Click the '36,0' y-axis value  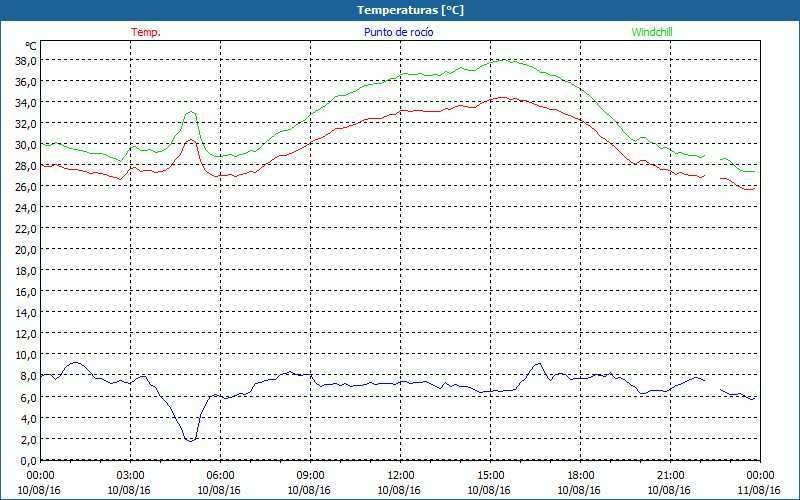(26, 82)
